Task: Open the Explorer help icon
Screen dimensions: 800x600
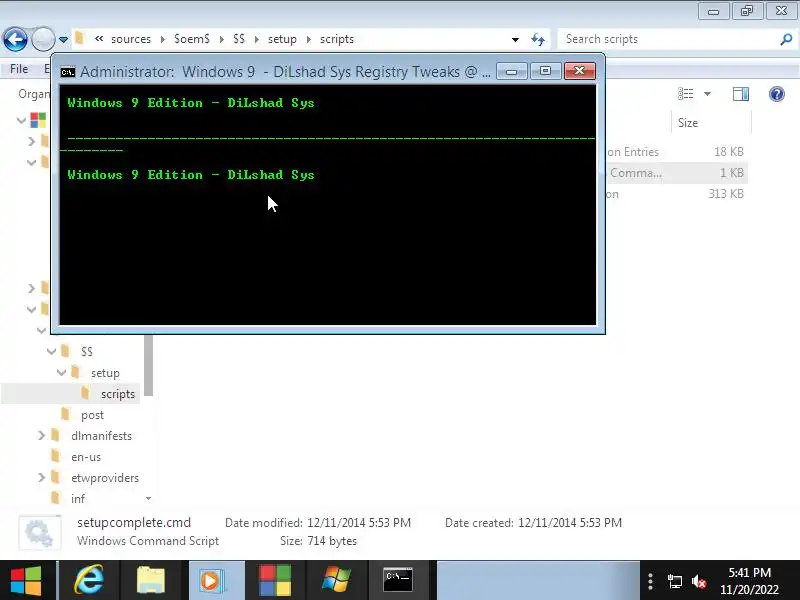Action: tap(777, 94)
